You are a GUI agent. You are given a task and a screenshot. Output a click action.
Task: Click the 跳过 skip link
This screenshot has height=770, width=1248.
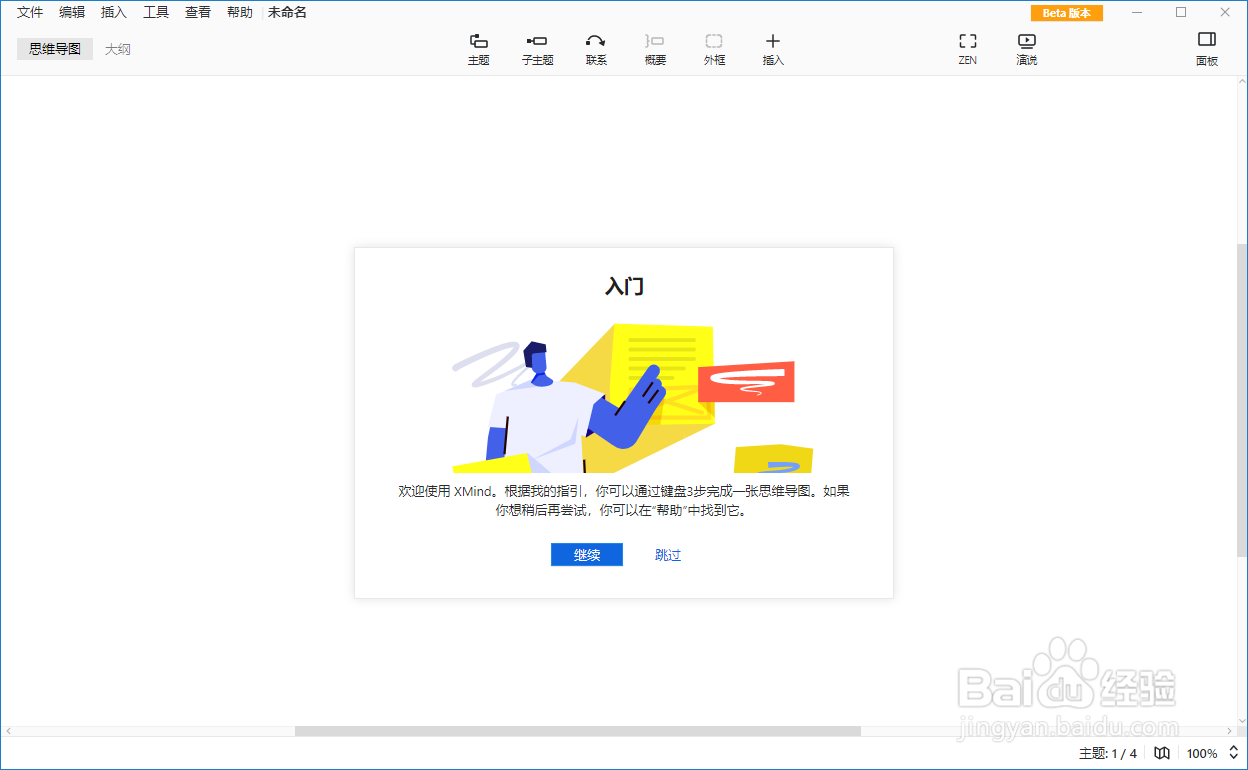(x=668, y=555)
